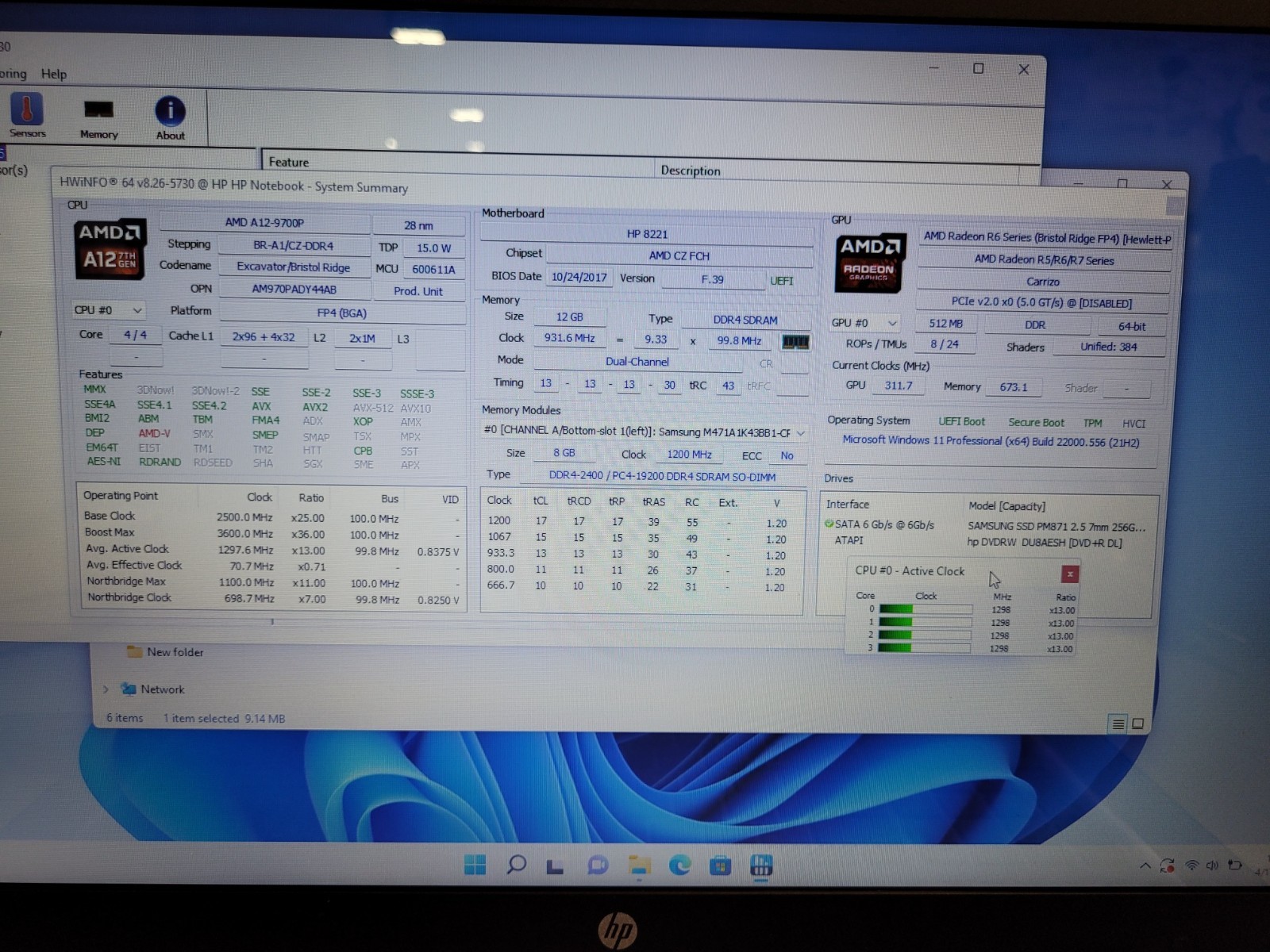
Task: Click the green SATA drive status icon
Action: click(829, 524)
